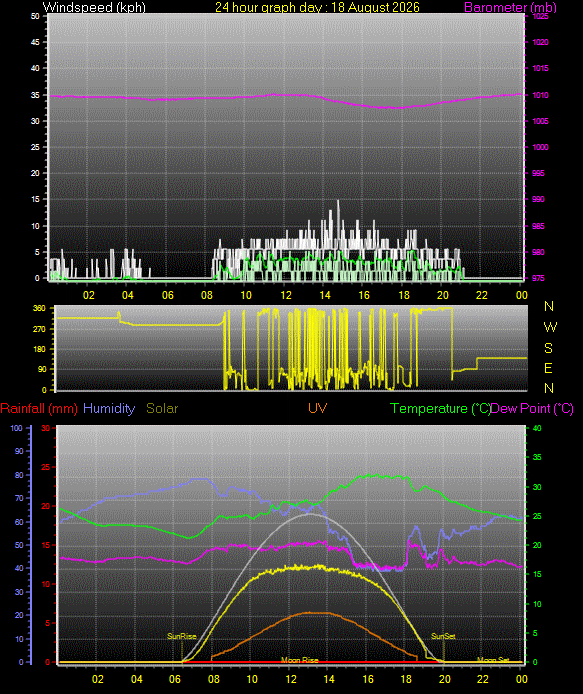Click the 'Barometer (mb)' axis title

510,7
